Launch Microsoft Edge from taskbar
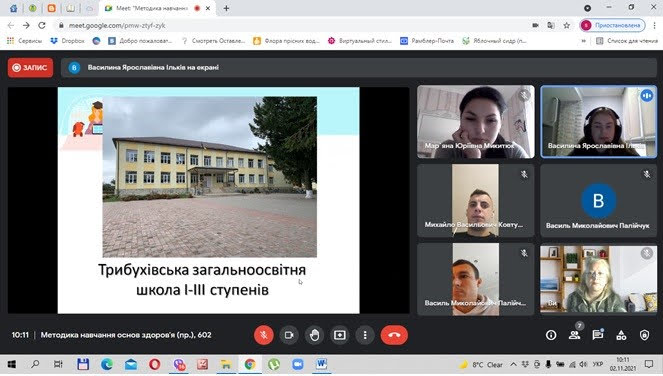 [107, 364]
